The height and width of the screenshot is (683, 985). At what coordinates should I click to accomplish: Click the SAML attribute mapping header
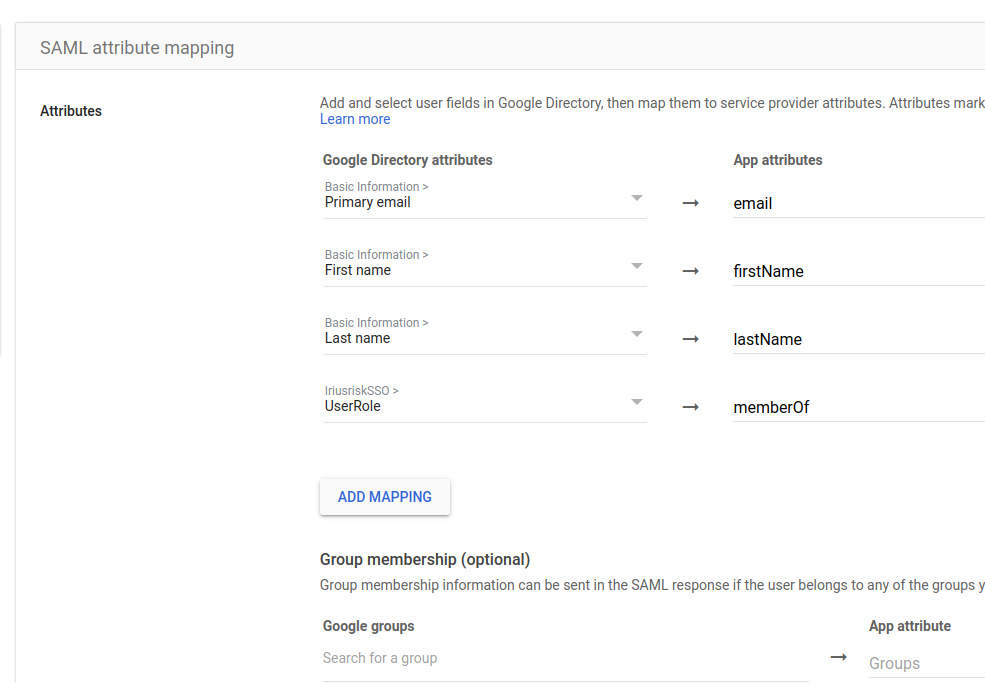[x=136, y=47]
